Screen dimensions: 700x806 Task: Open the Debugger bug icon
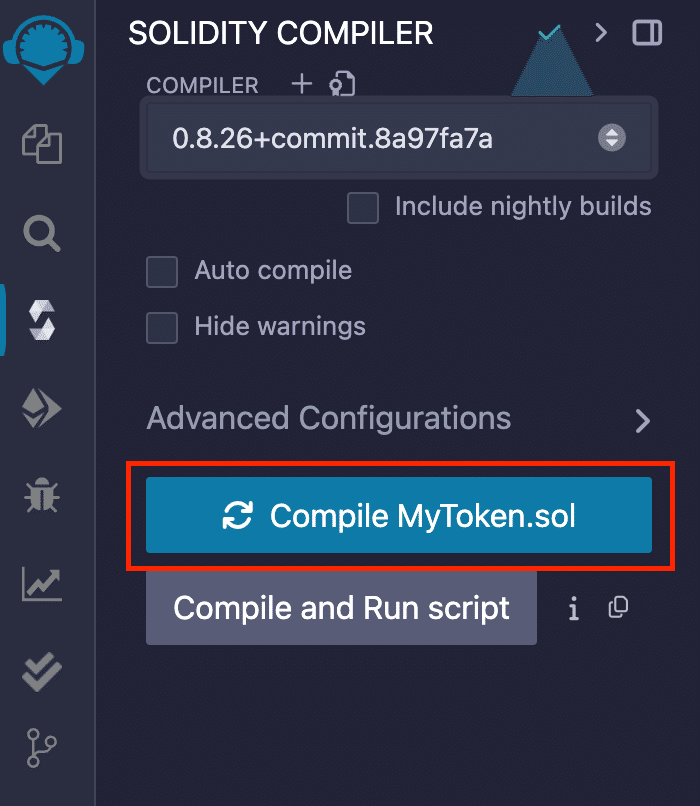coord(42,495)
